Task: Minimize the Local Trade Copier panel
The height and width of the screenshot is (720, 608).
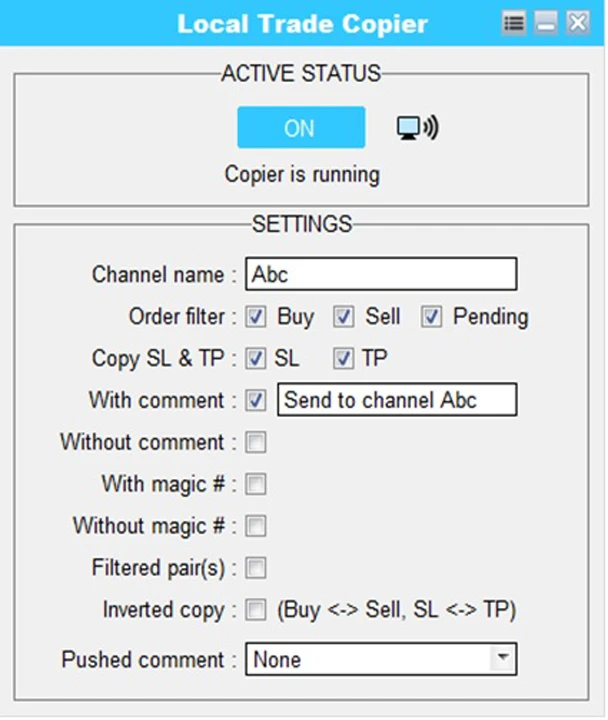Action: pyautogui.click(x=546, y=23)
